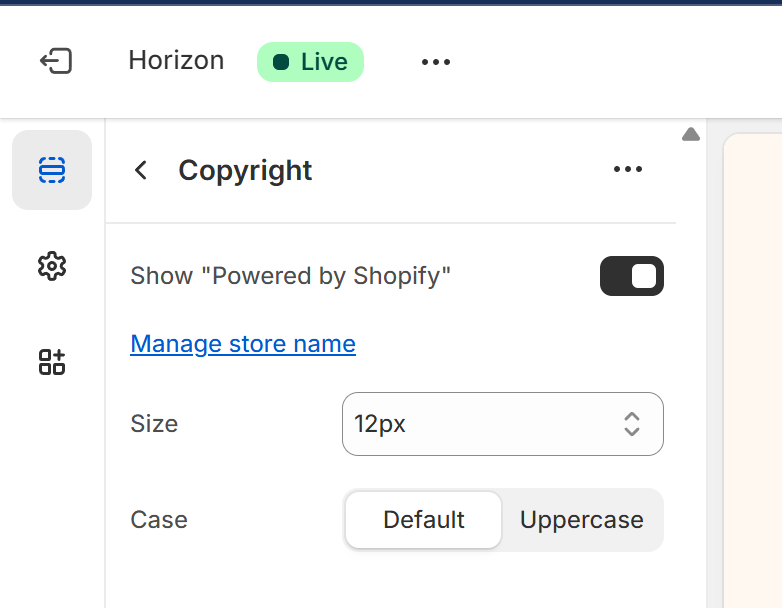This screenshot has height=608, width=782.
Task: Click the Show "Powered by Shopify" label
Action: coord(291,276)
